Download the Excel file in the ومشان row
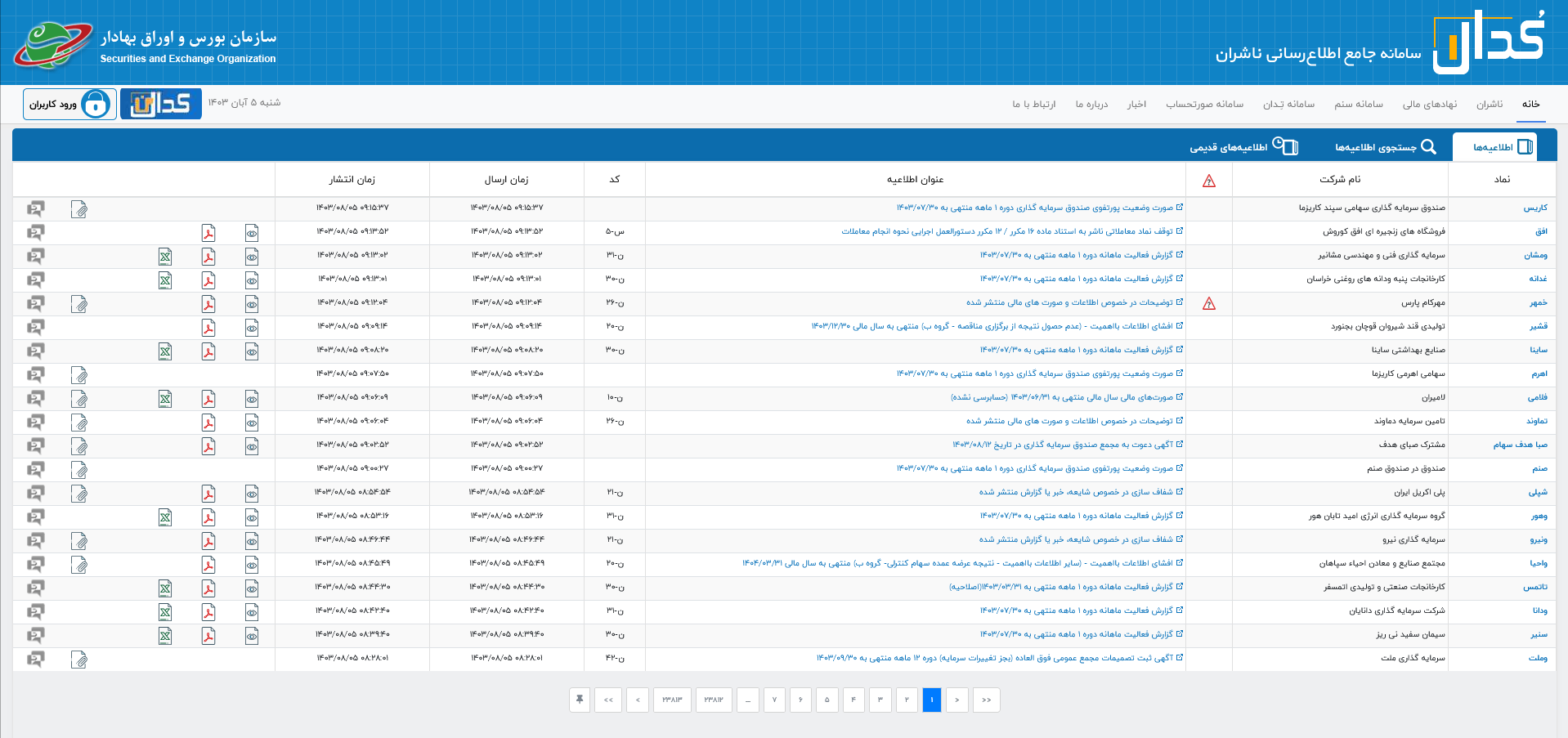1568x738 pixels. [165, 257]
